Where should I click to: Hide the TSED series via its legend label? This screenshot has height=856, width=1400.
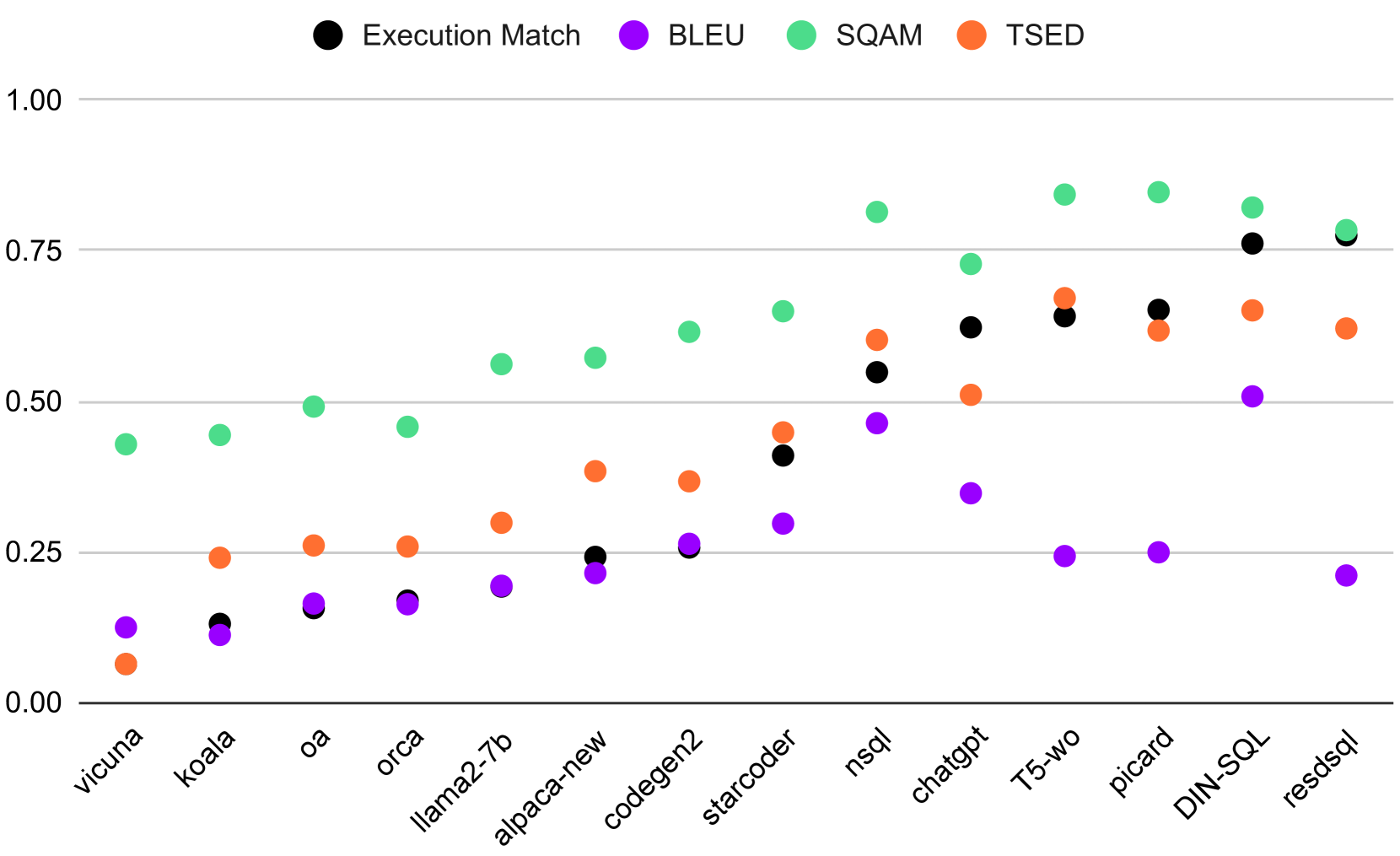1044,35
